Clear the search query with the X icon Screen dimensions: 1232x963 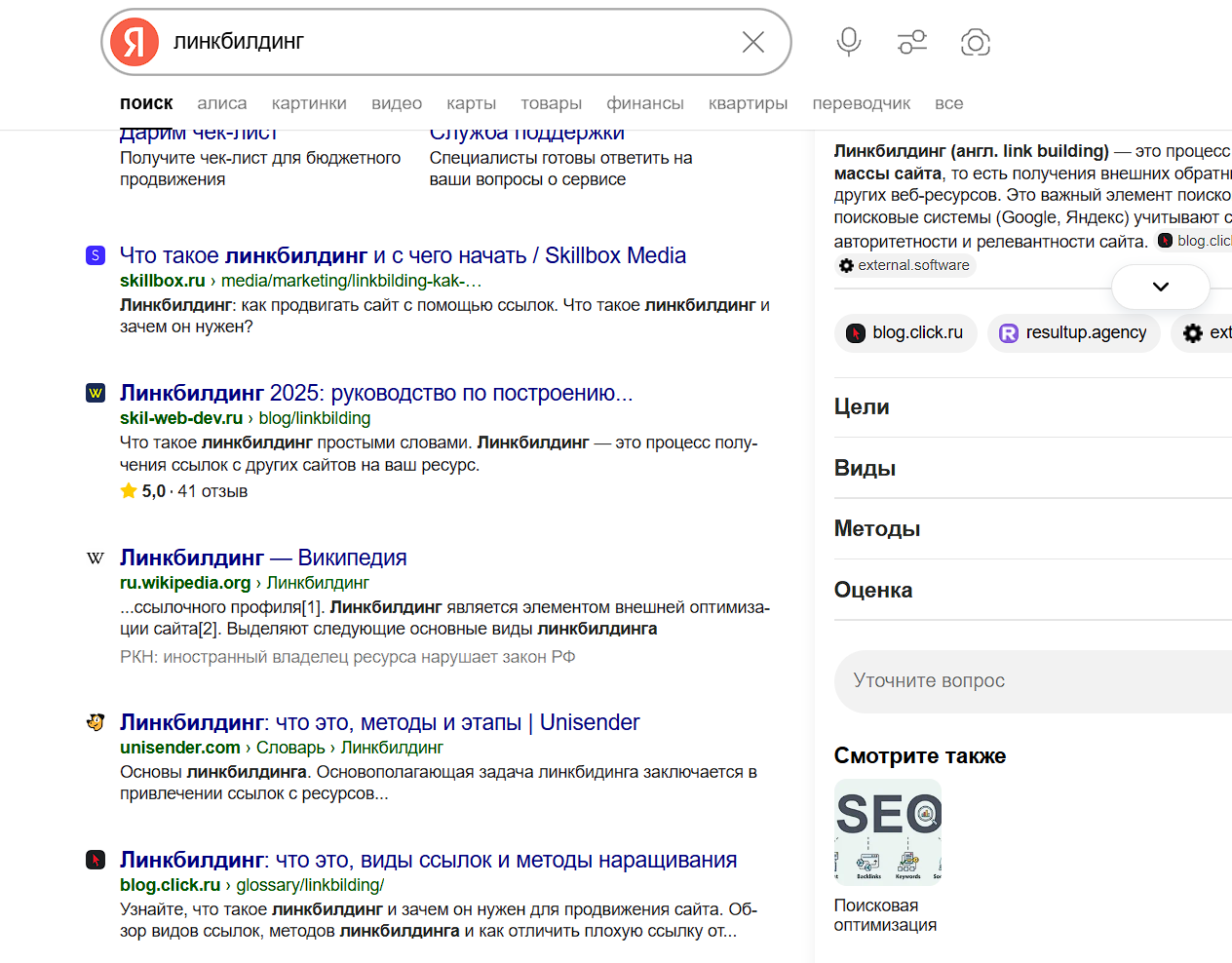[753, 42]
